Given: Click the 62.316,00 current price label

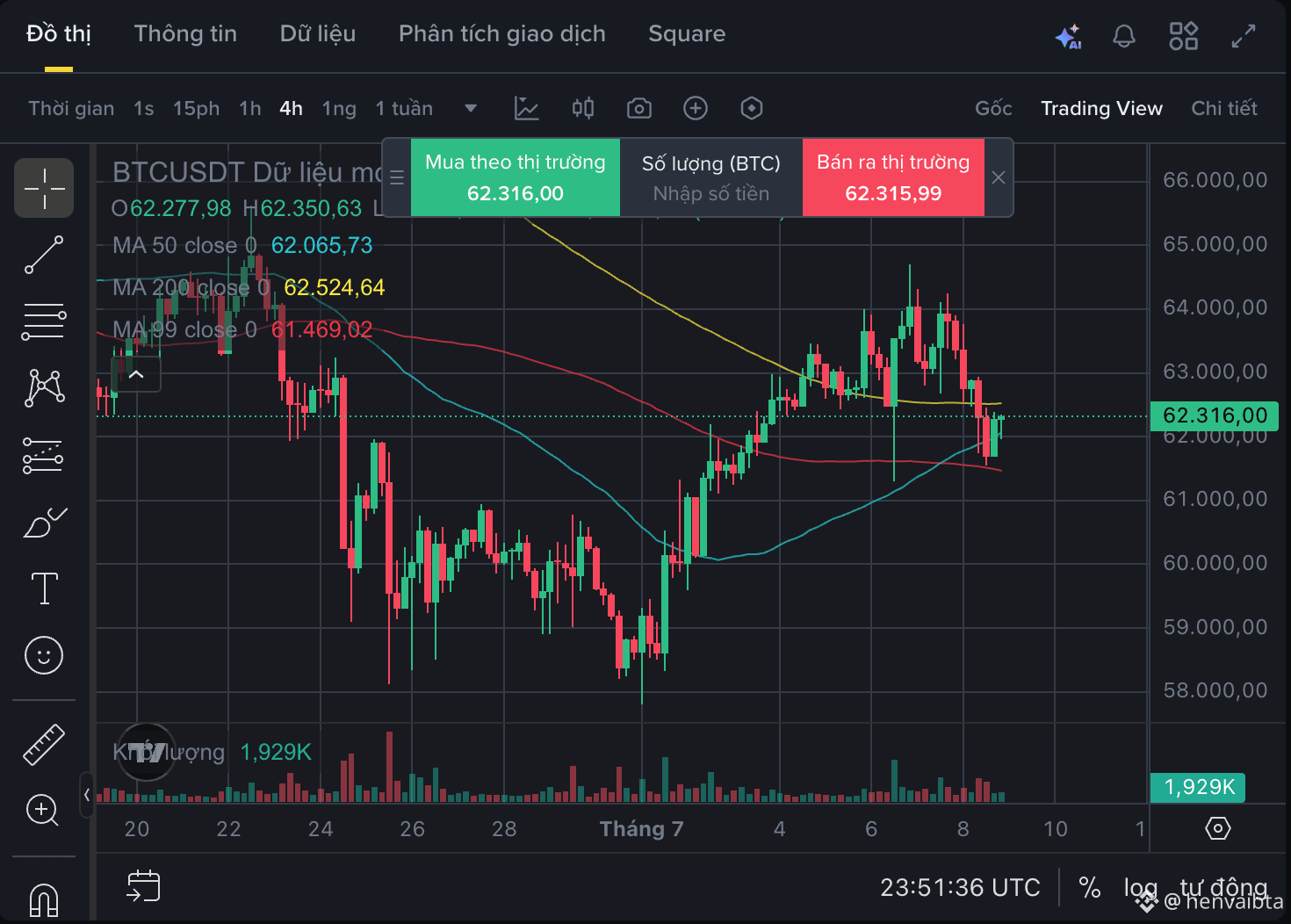Looking at the screenshot, I should pyautogui.click(x=1215, y=415).
